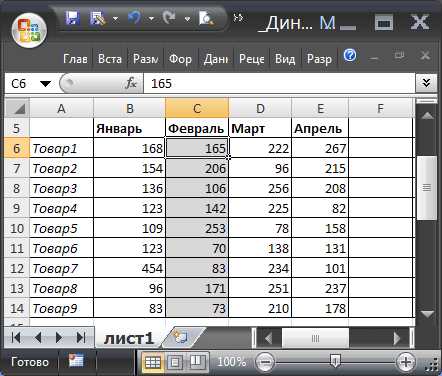Click the horizontal scrollbar thumb

[315, 338]
